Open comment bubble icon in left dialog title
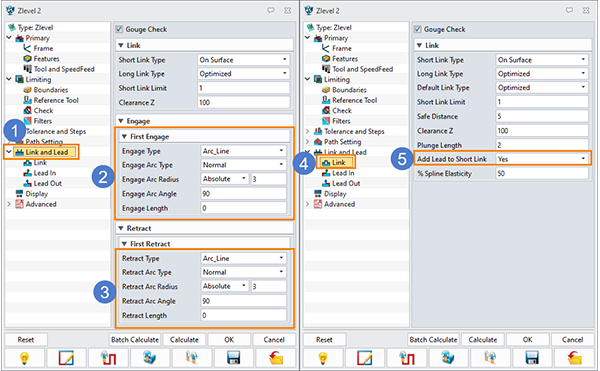Viewport: 600px width, 371px height. pyautogui.click(x=271, y=10)
